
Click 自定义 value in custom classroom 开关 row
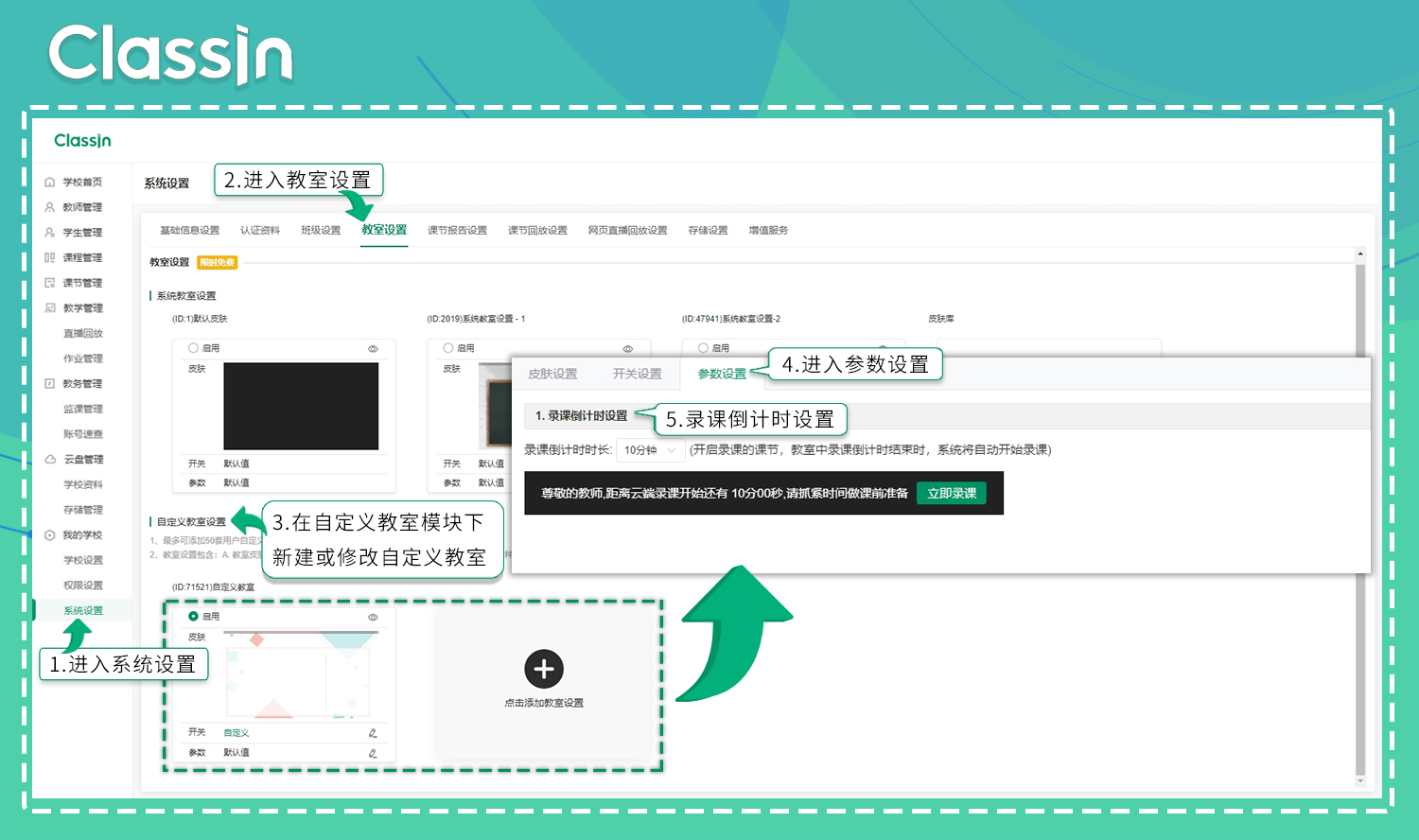[236, 733]
